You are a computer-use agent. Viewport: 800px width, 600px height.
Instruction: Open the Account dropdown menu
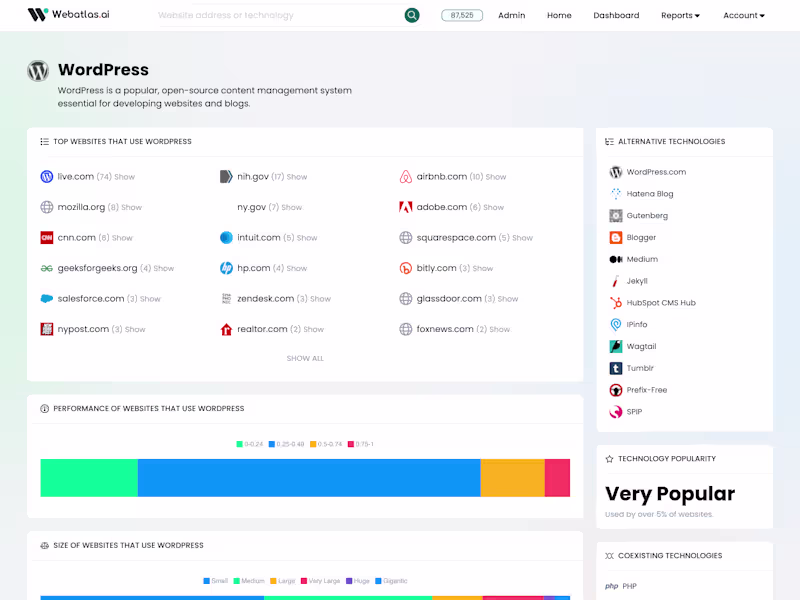(x=743, y=15)
